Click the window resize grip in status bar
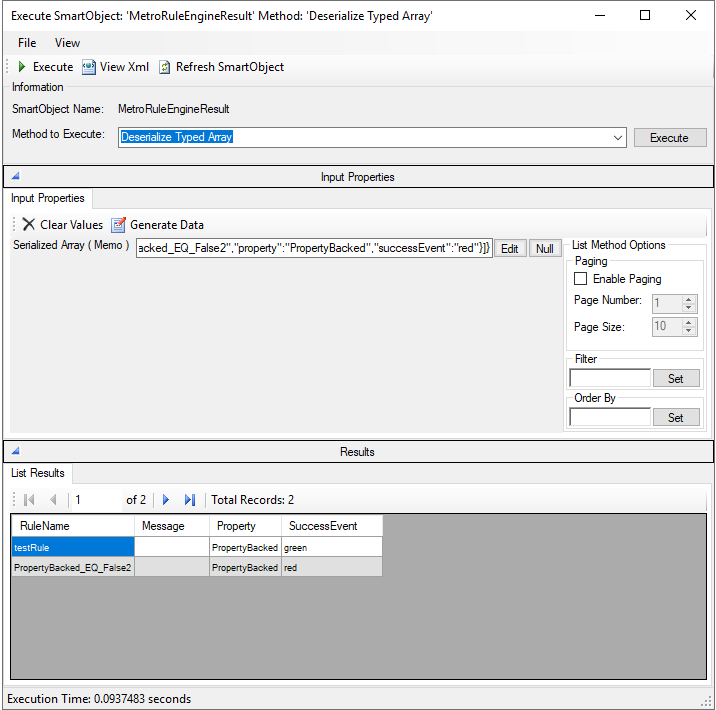 click(706, 701)
